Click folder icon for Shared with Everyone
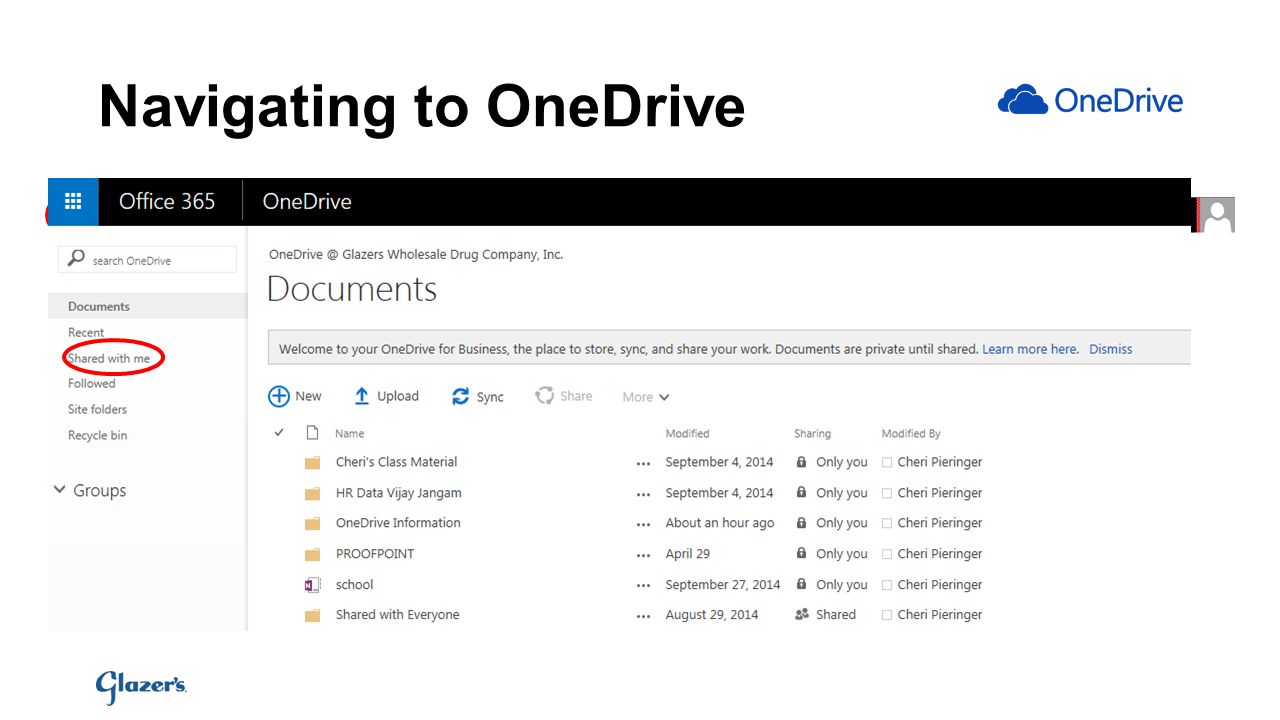This screenshot has width=1280, height=720. tap(313, 615)
